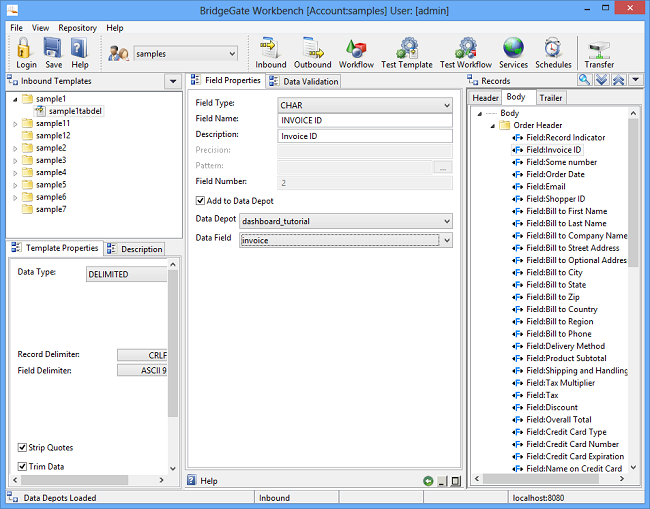Click the Field:Email field icon
The image size is (650, 509).
[518, 187]
